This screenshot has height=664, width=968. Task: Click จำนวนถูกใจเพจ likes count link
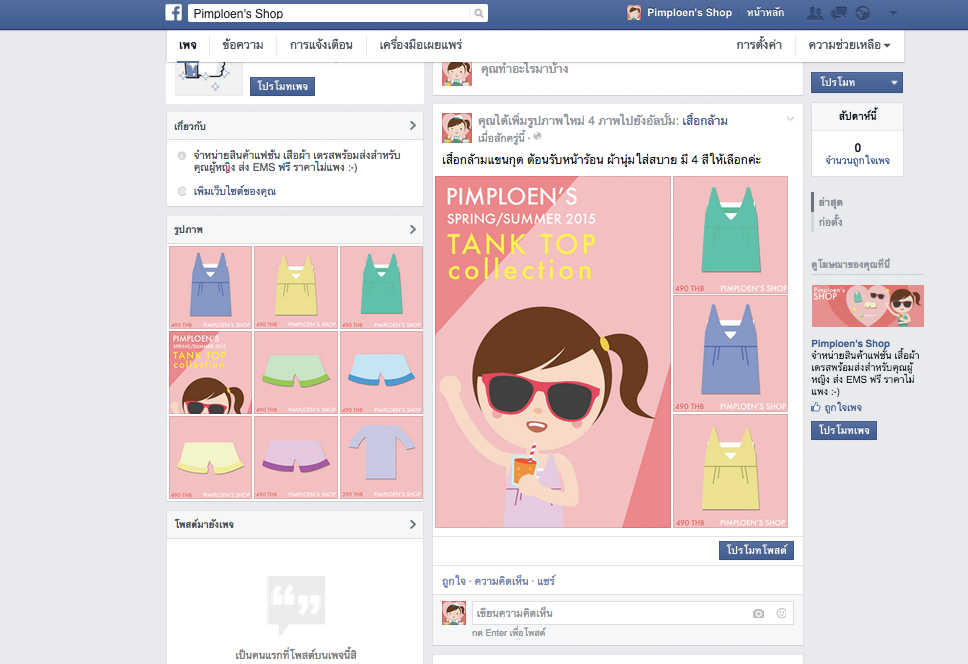[x=857, y=160]
